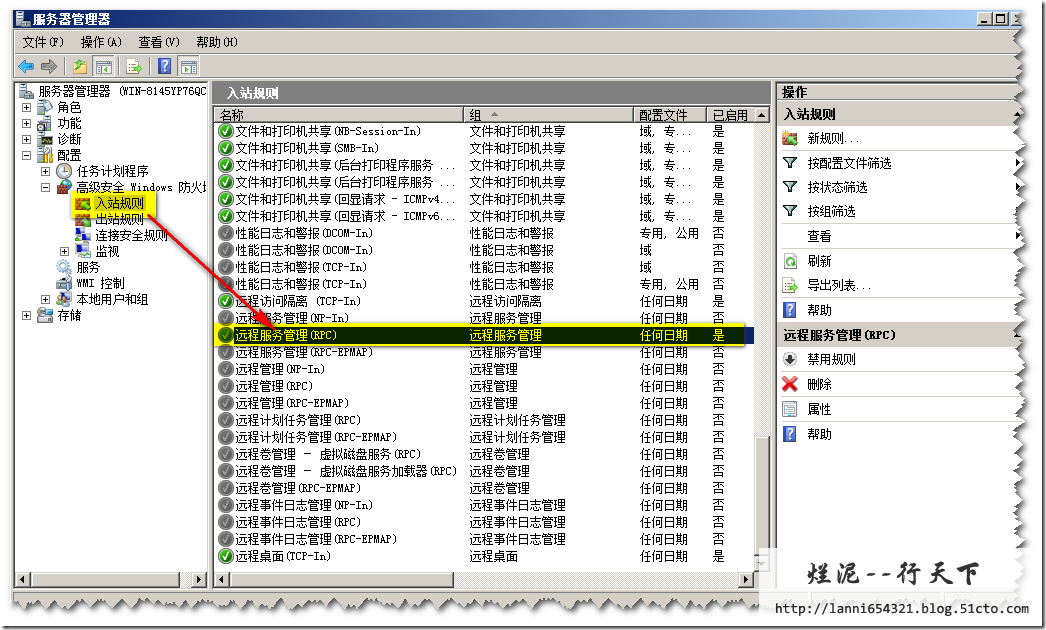Open 属性 (Properties) for the selected rule

click(819, 409)
